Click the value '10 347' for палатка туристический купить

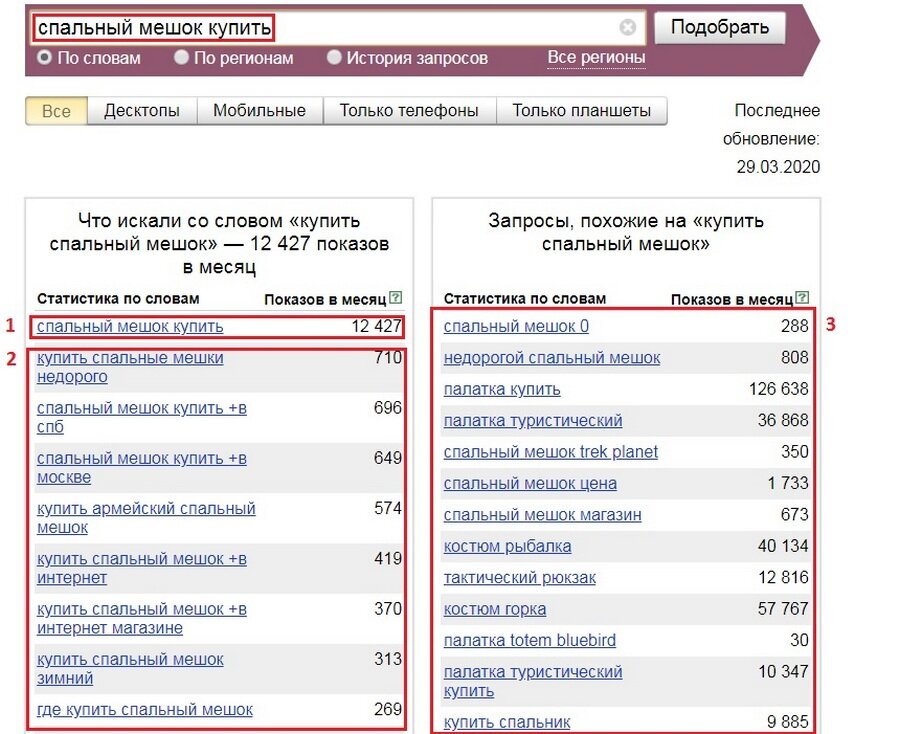tap(783, 671)
